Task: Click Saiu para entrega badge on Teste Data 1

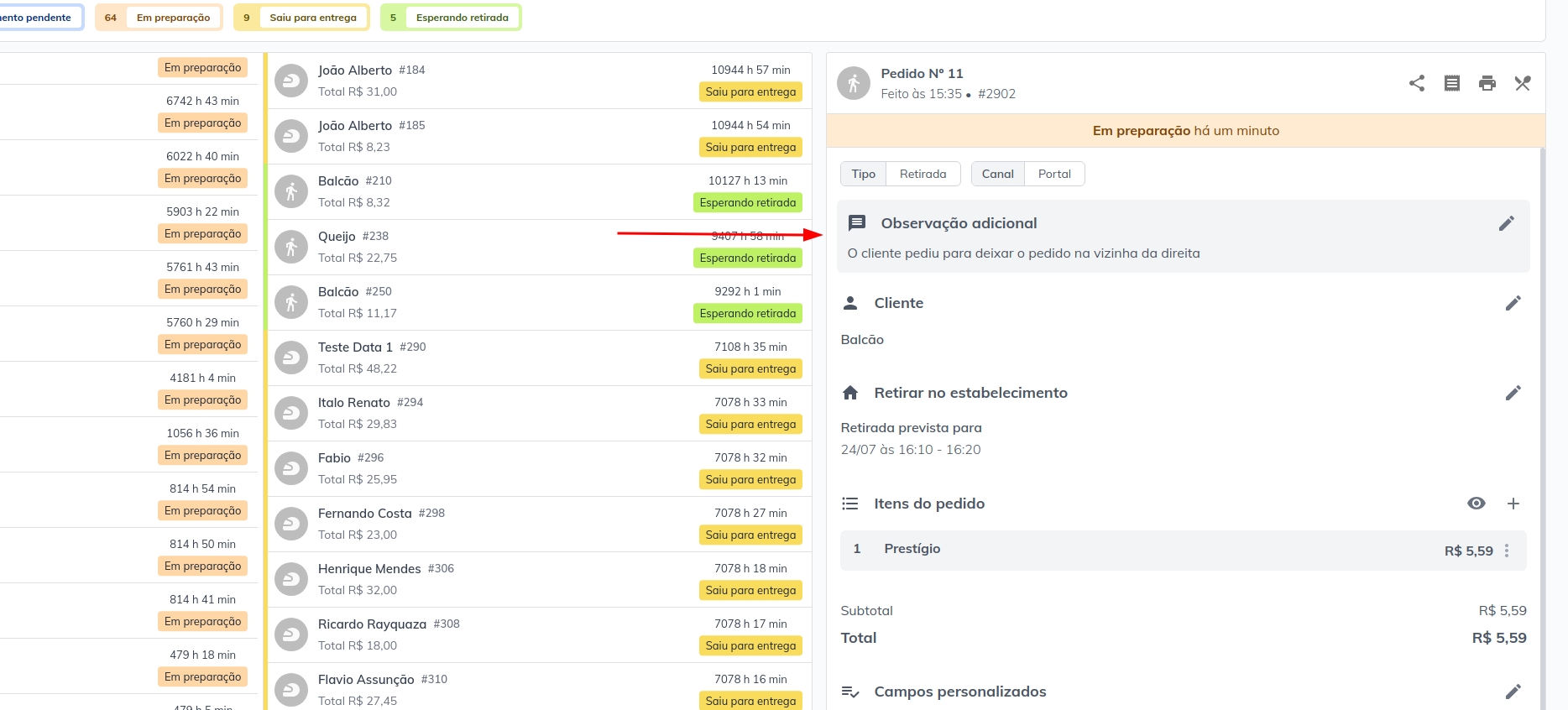Action: click(x=750, y=369)
